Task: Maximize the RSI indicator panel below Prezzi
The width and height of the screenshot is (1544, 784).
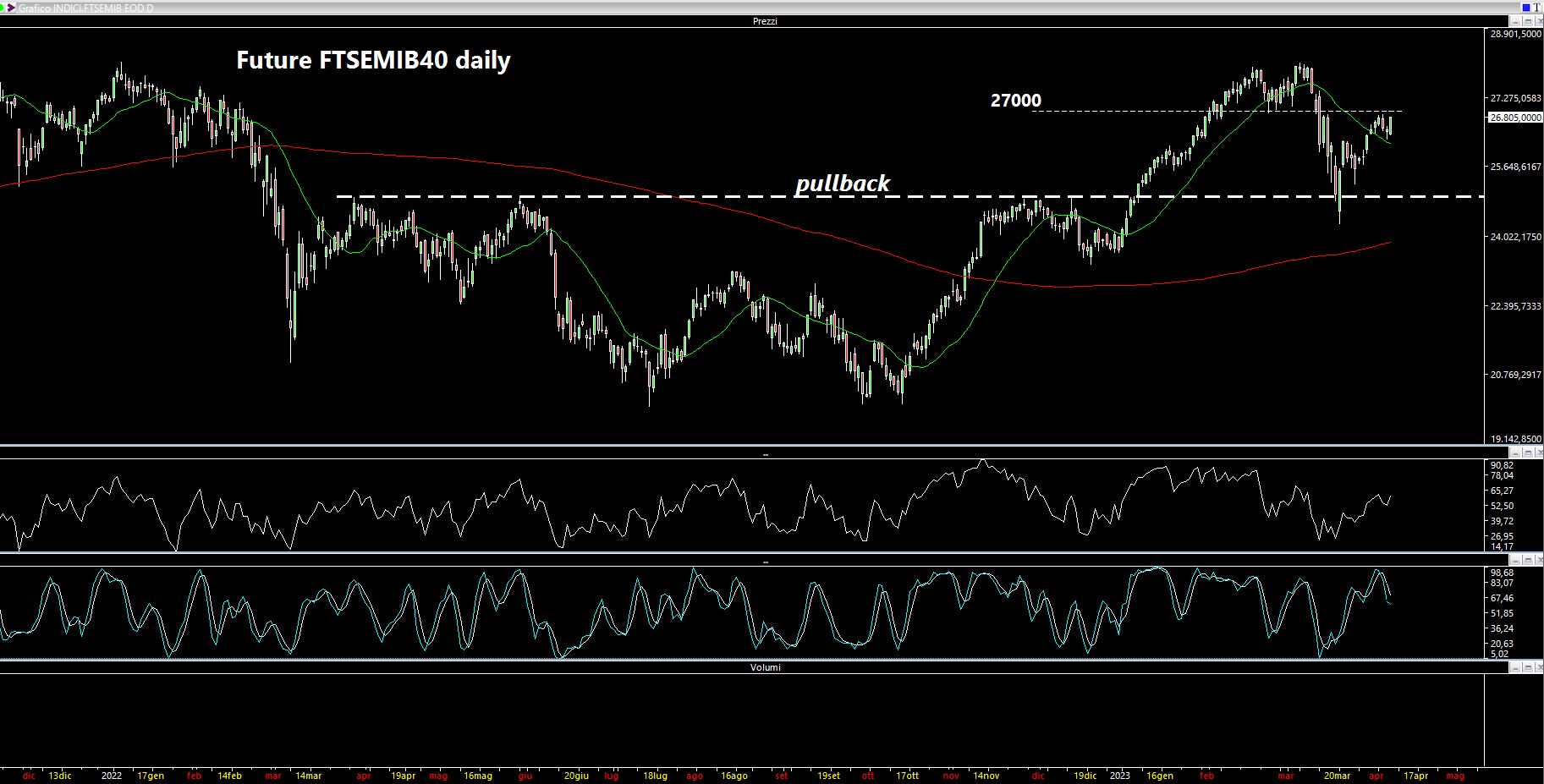Action: pyautogui.click(x=1528, y=453)
